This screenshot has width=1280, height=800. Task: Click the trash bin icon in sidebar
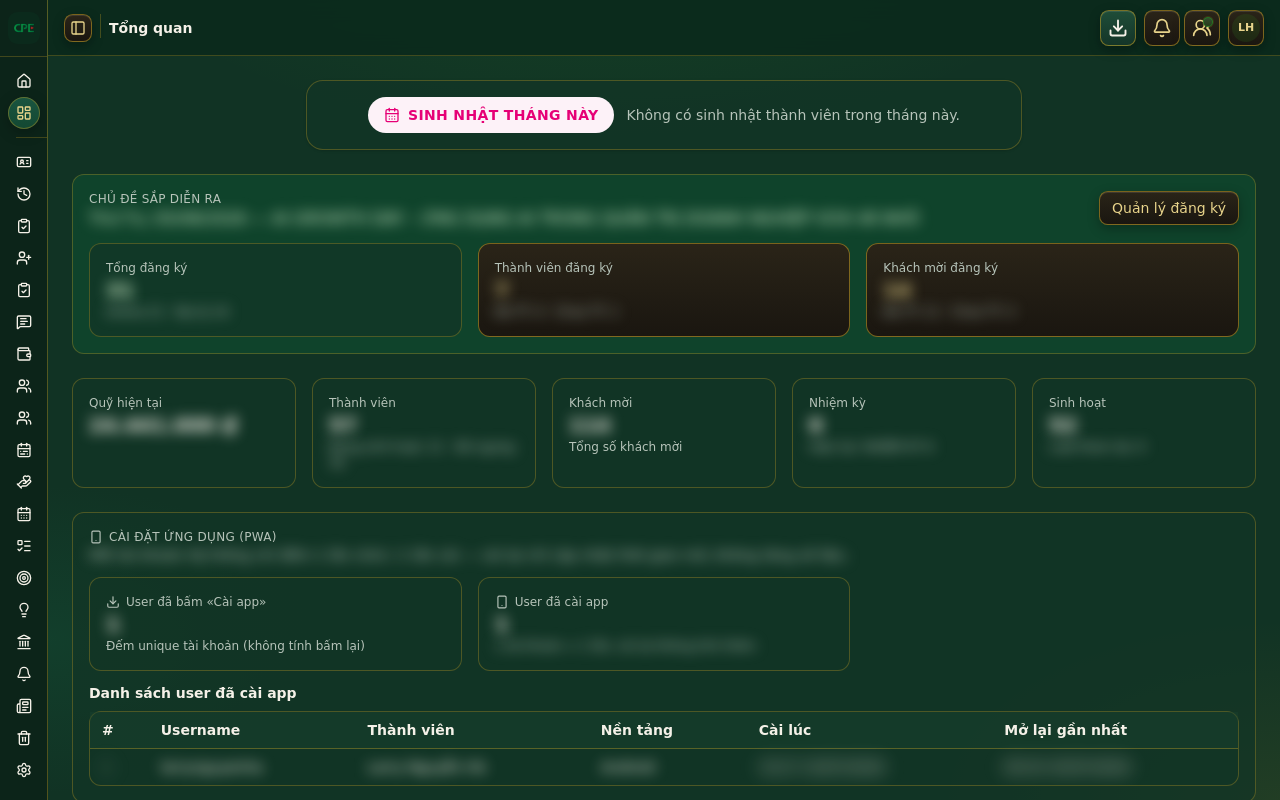pyautogui.click(x=24, y=738)
